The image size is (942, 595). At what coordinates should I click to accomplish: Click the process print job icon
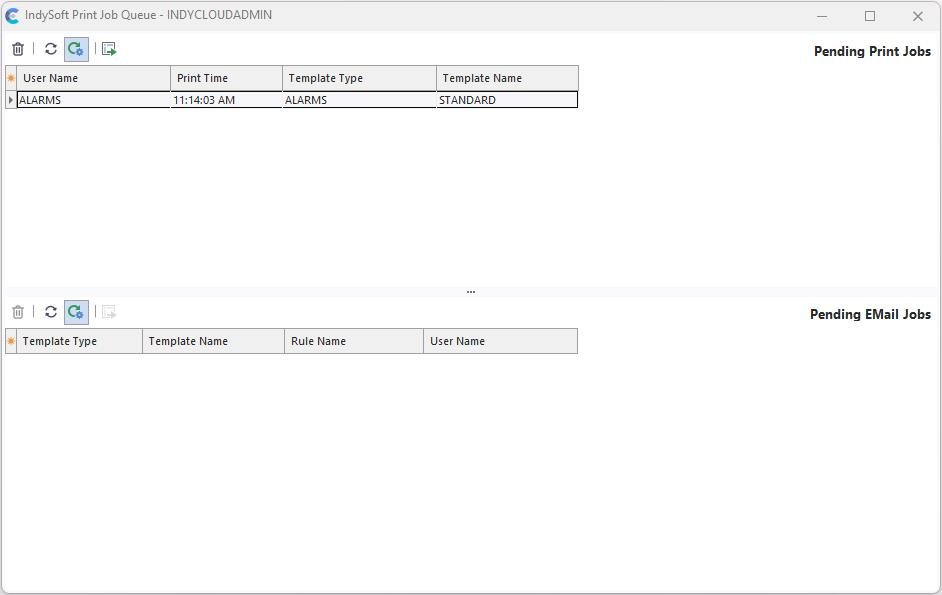coord(109,49)
